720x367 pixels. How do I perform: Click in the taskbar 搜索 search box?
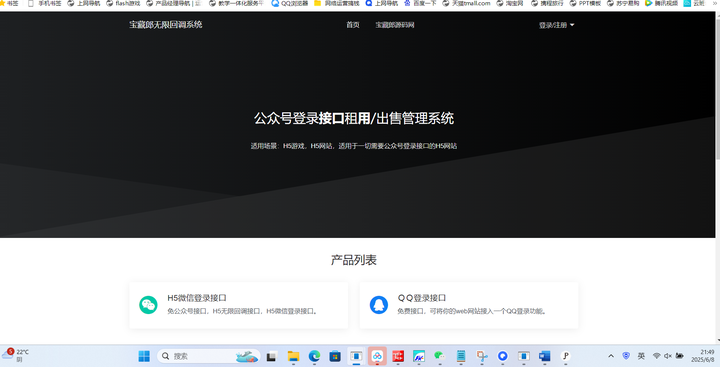pyautogui.click(x=209, y=356)
